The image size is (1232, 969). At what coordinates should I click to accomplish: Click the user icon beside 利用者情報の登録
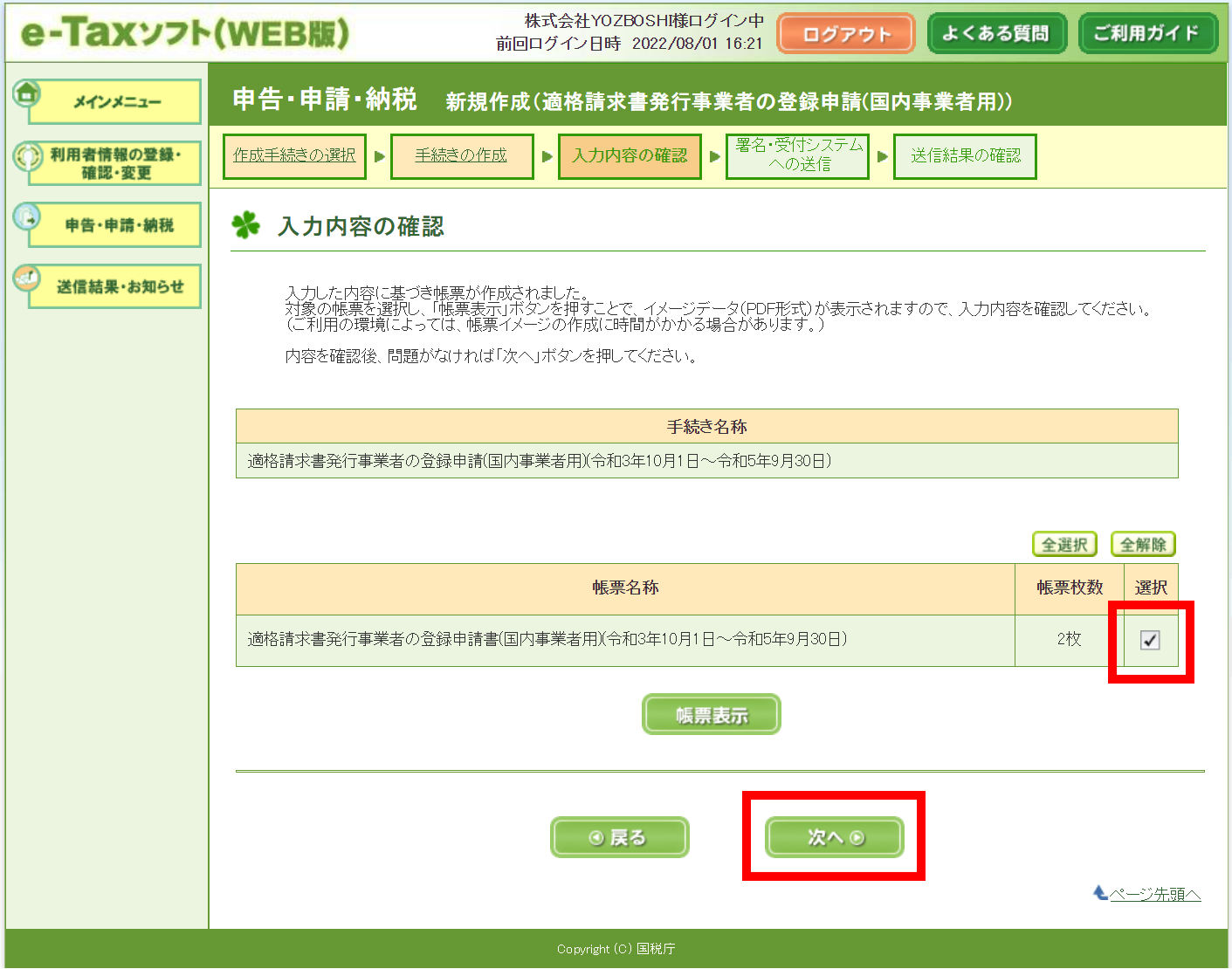(27, 156)
